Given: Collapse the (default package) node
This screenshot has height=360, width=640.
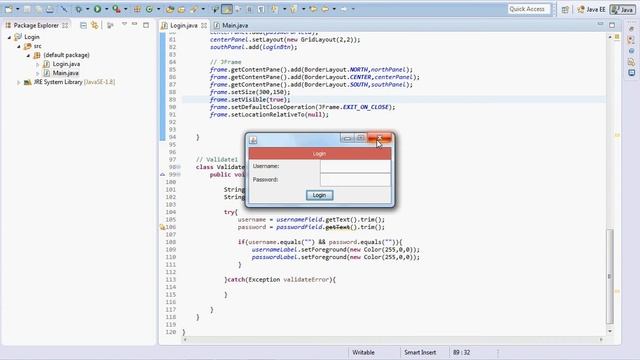Looking at the screenshot, I should point(28,55).
